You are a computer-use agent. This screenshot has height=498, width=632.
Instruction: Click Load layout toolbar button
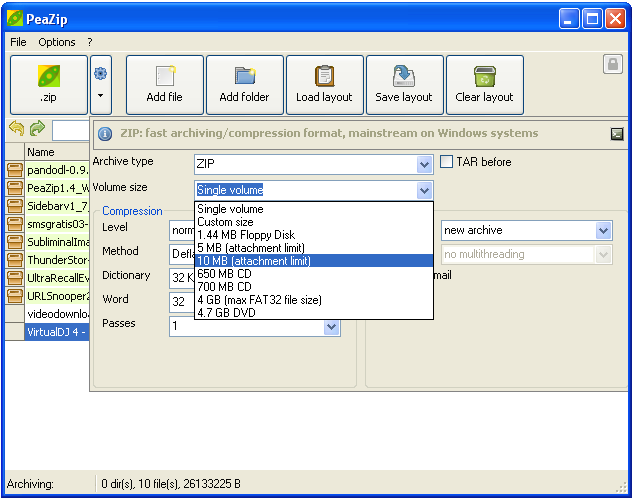tap(324, 85)
